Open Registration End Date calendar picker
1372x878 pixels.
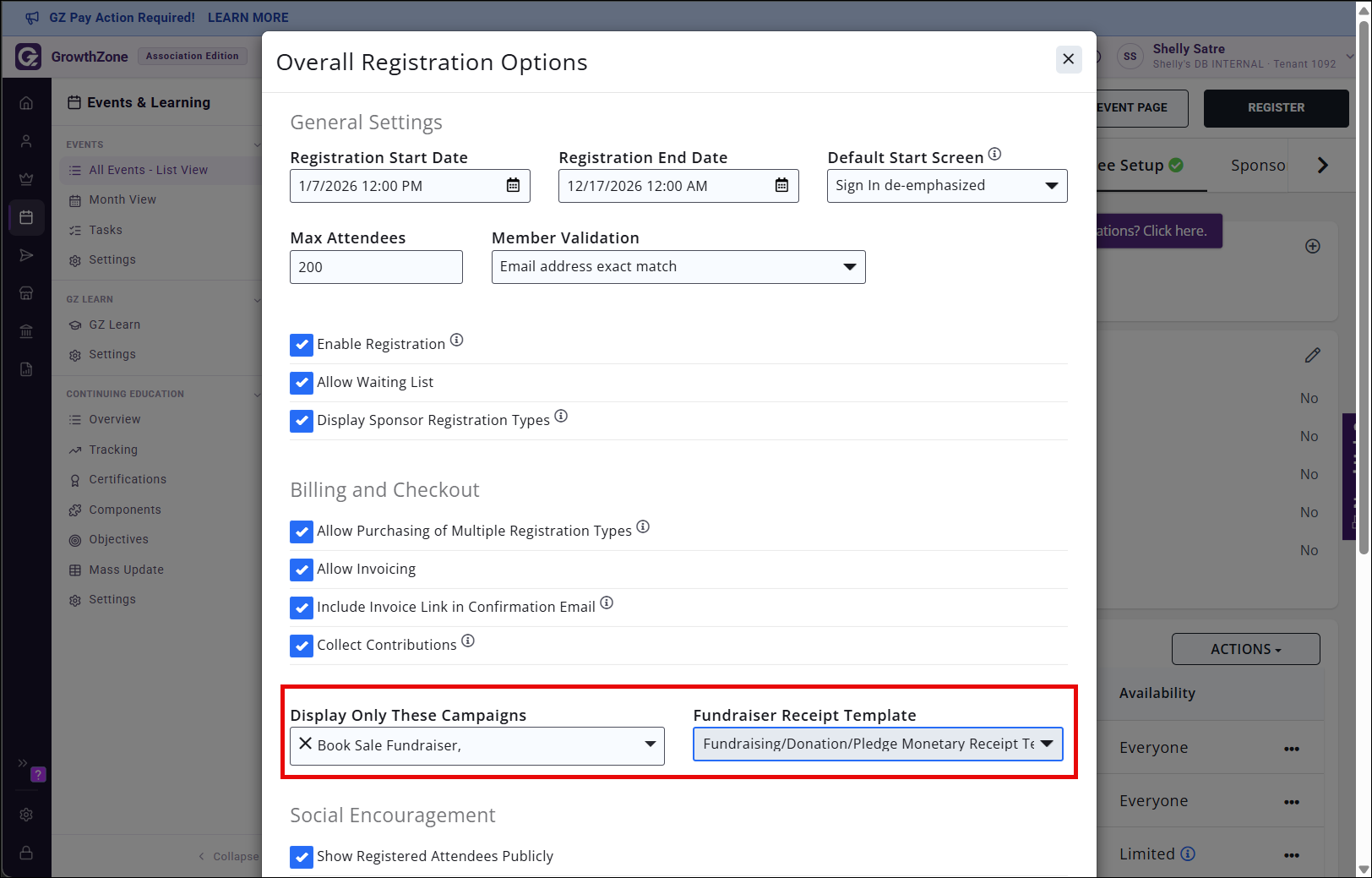[x=781, y=186]
